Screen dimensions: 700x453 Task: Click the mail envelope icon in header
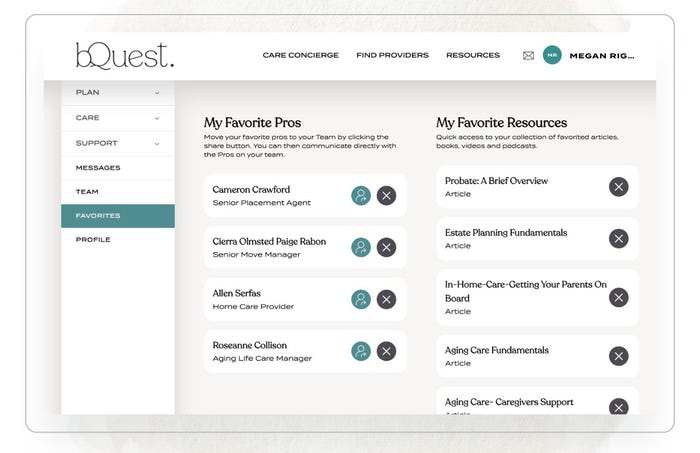click(x=528, y=56)
